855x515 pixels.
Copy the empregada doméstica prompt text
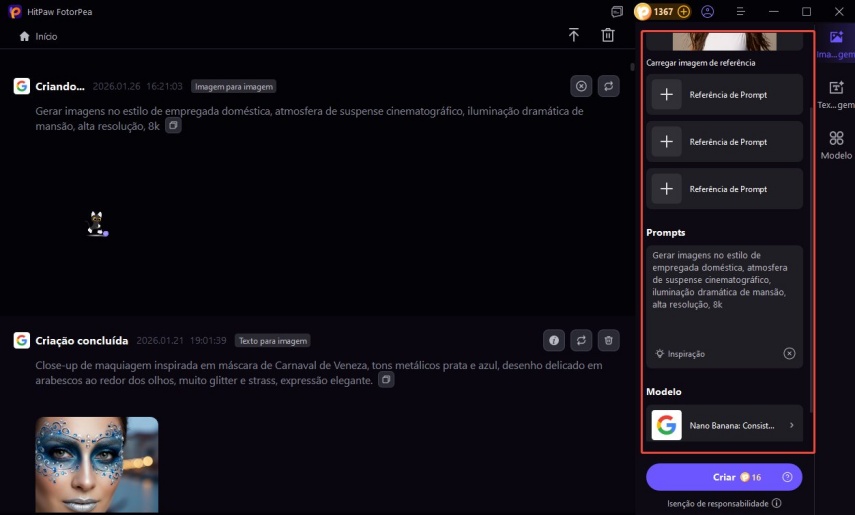pos(173,125)
